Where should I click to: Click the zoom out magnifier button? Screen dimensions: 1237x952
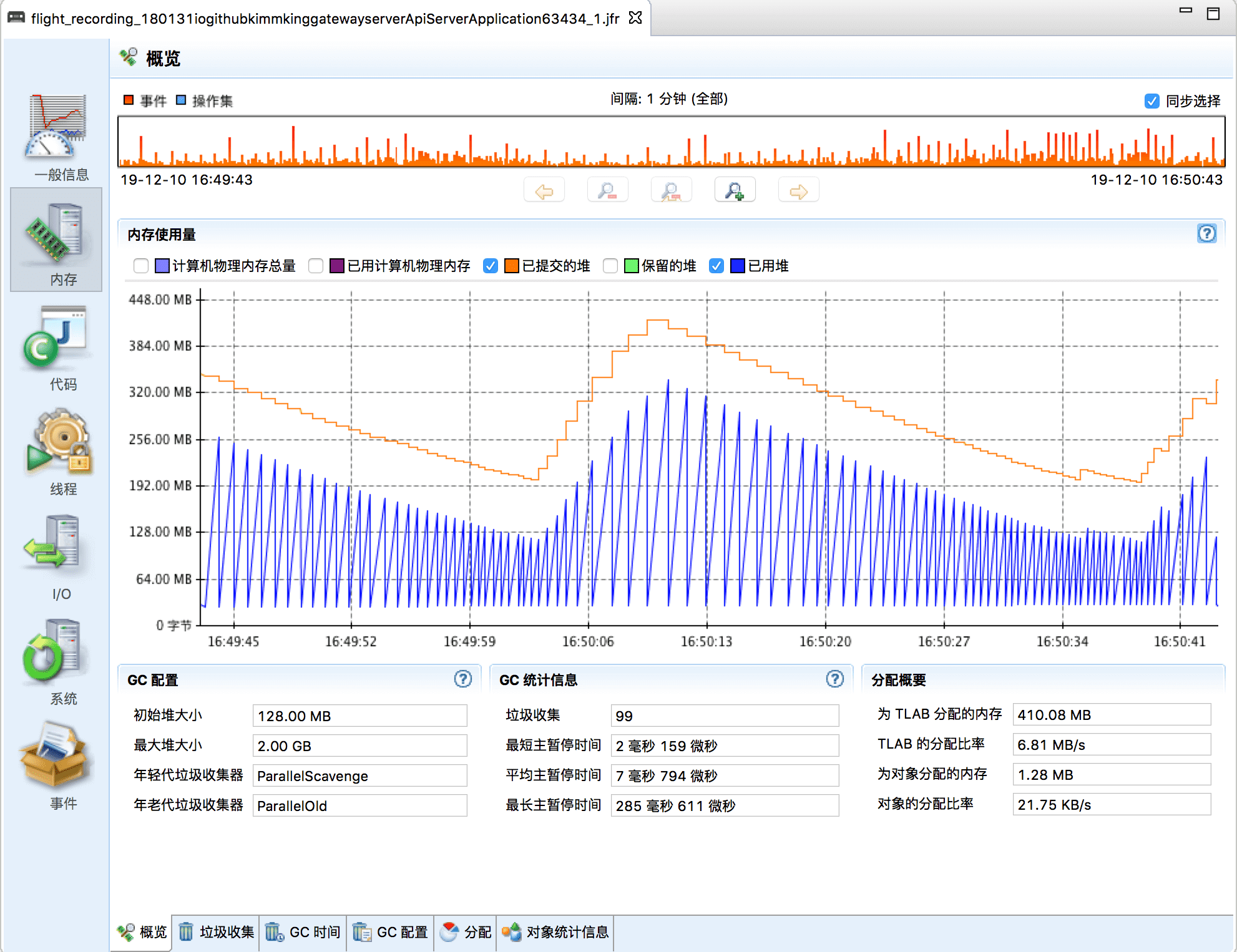click(607, 190)
